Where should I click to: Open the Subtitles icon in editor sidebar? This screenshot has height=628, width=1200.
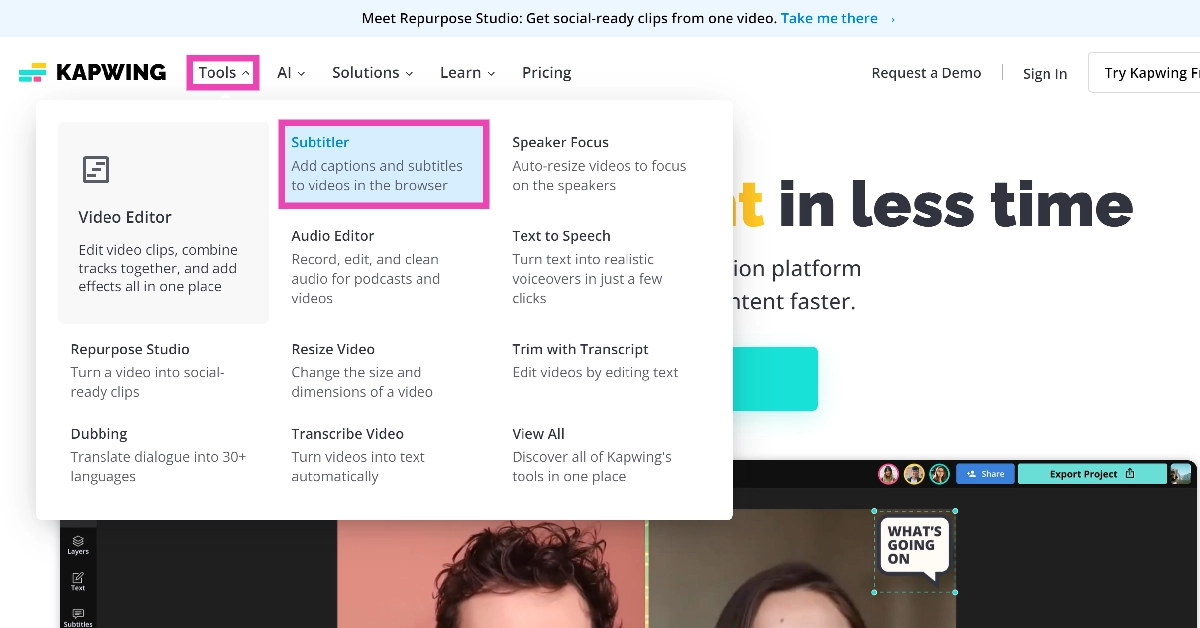78,616
